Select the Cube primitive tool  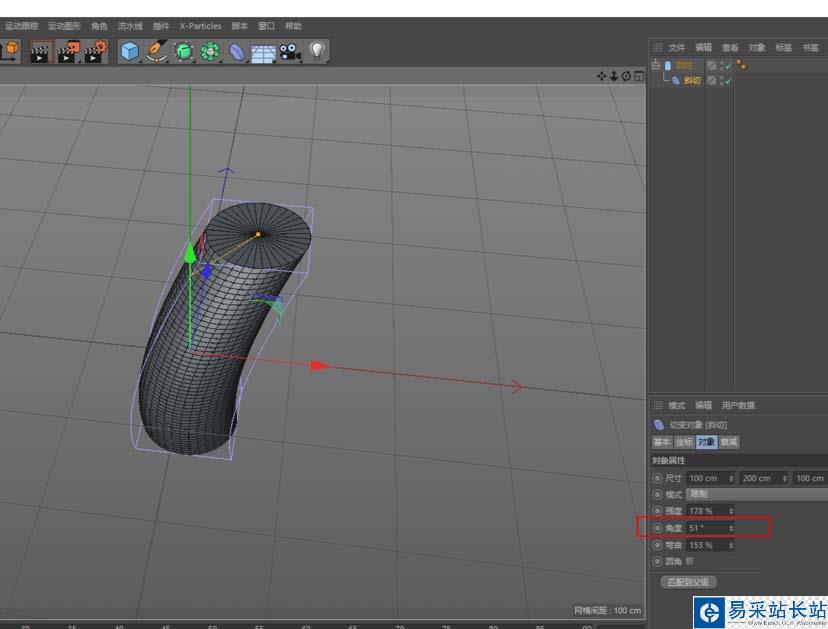coord(130,51)
